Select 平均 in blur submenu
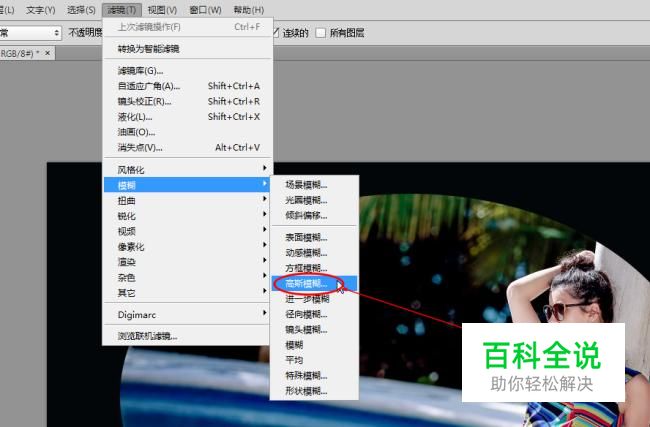 tap(314, 360)
